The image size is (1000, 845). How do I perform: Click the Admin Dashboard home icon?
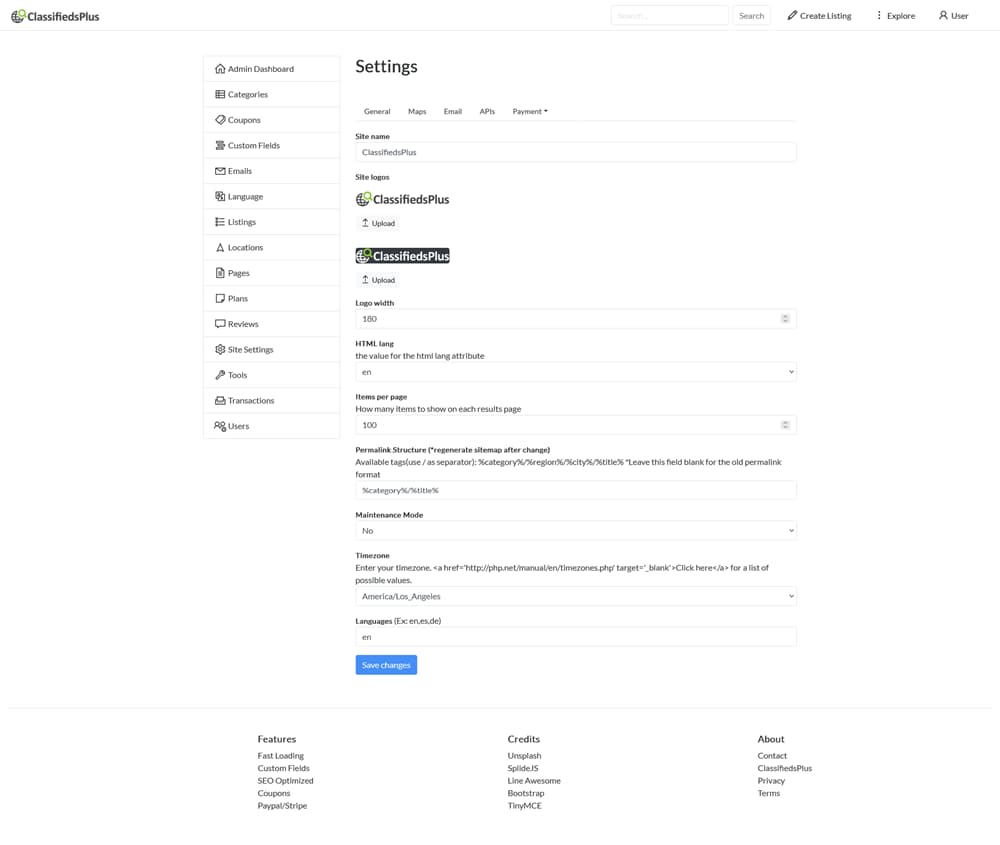click(220, 69)
